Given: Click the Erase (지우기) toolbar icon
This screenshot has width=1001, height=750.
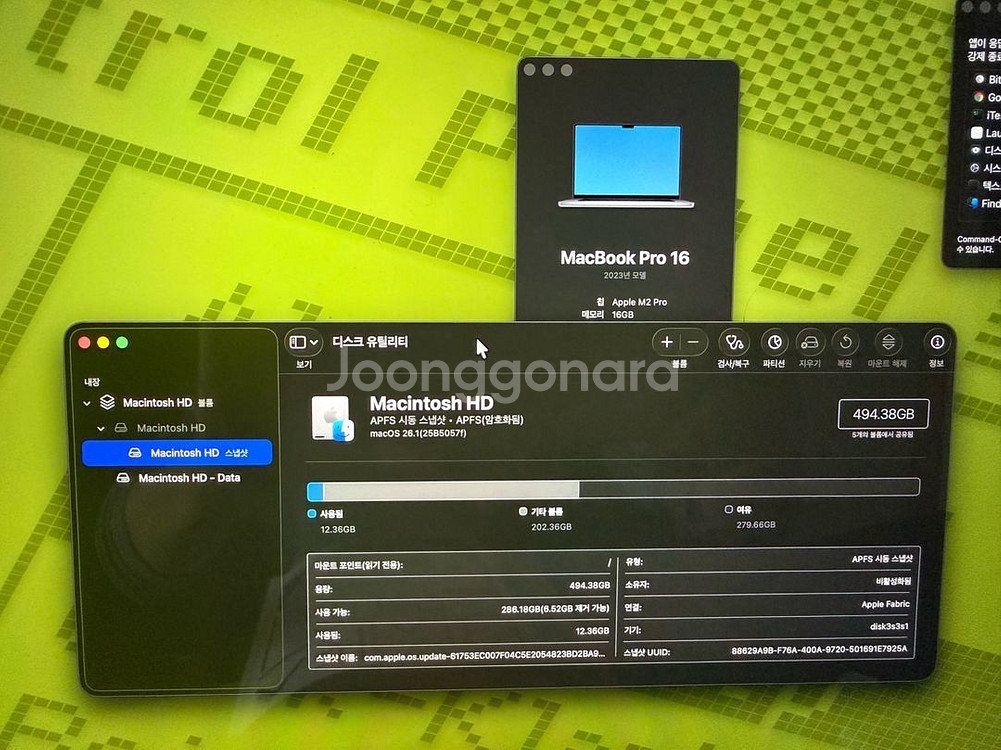Looking at the screenshot, I should pyautogui.click(x=810, y=342).
